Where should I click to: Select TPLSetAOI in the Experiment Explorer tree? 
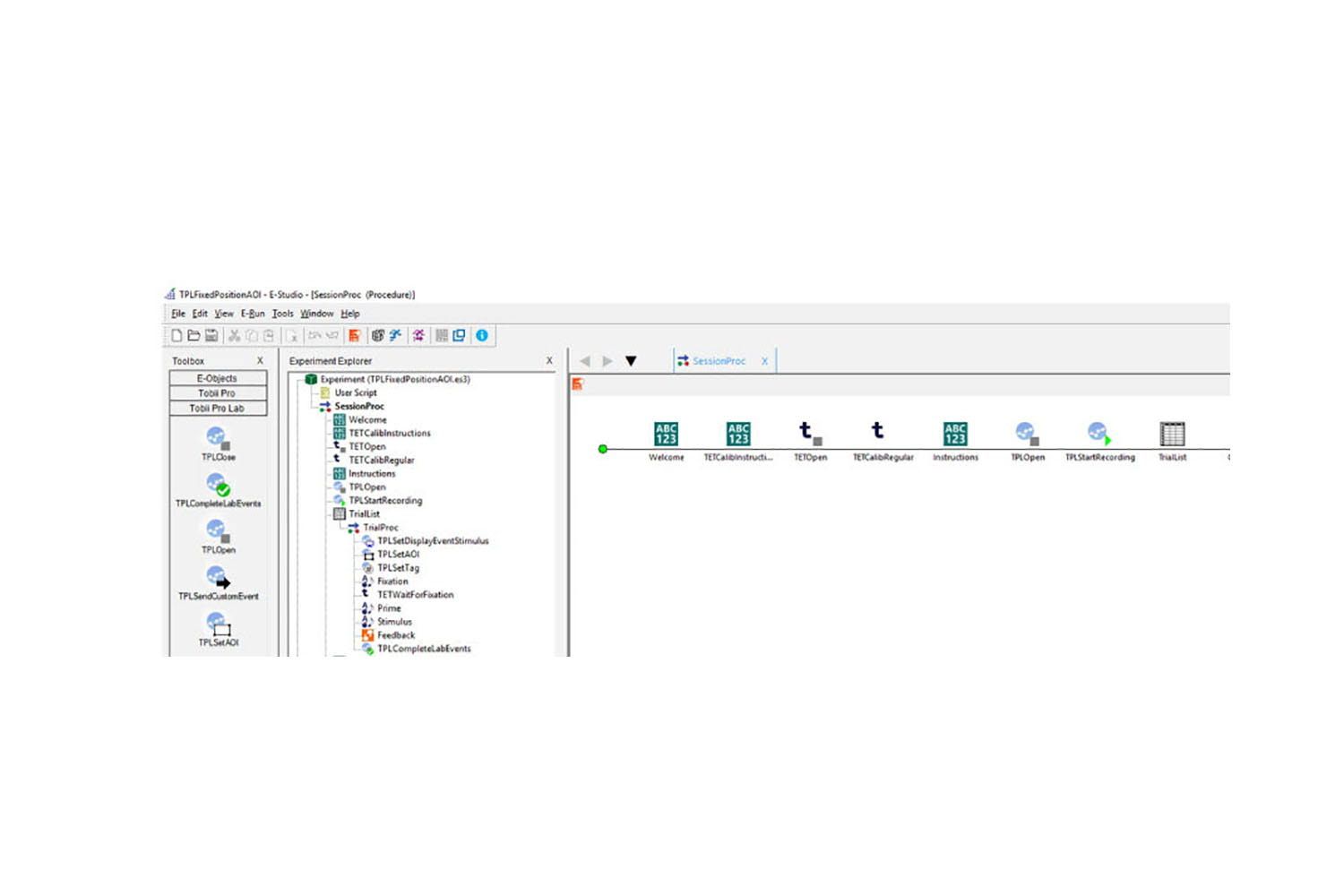(x=391, y=555)
